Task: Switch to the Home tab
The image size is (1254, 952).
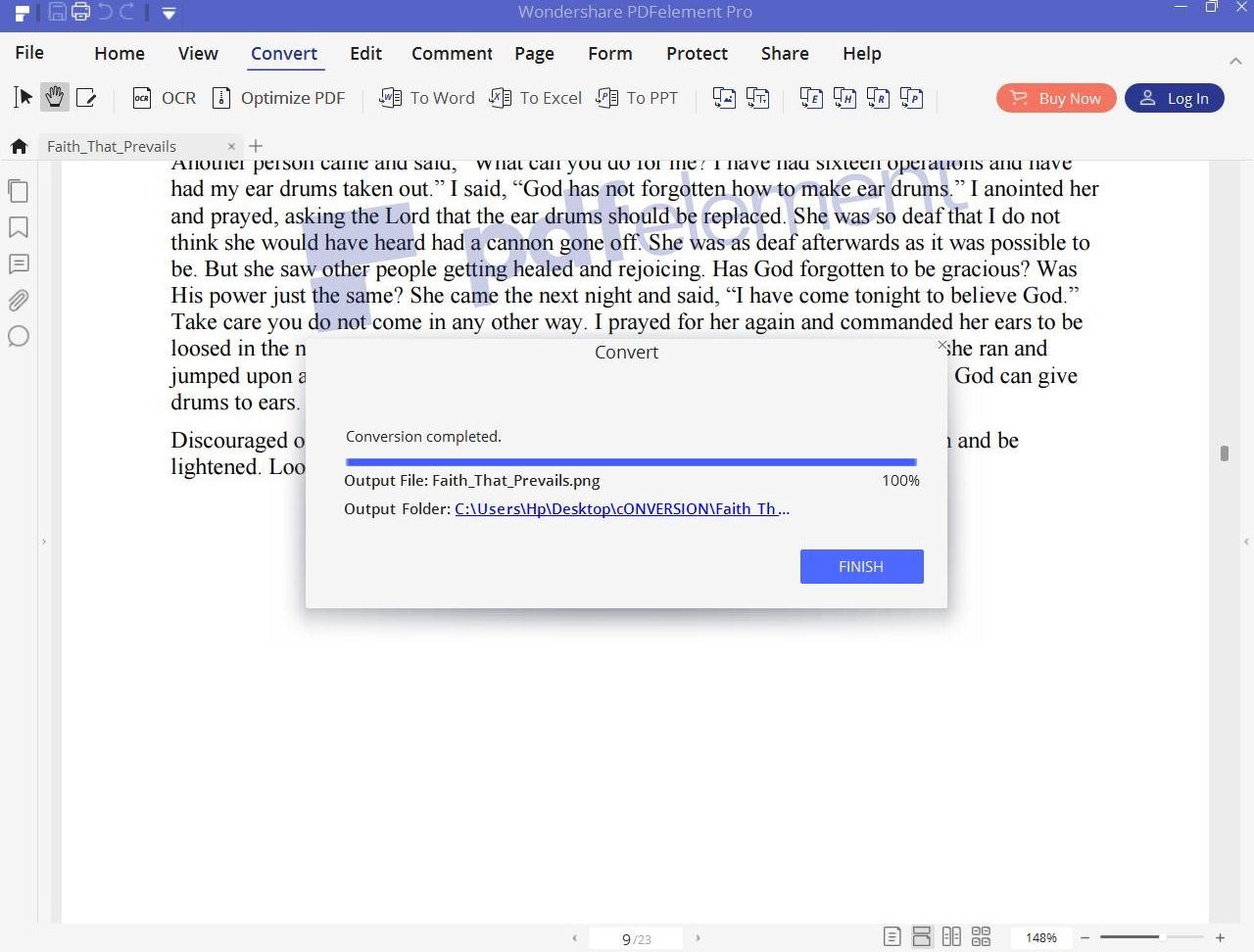Action: click(120, 53)
